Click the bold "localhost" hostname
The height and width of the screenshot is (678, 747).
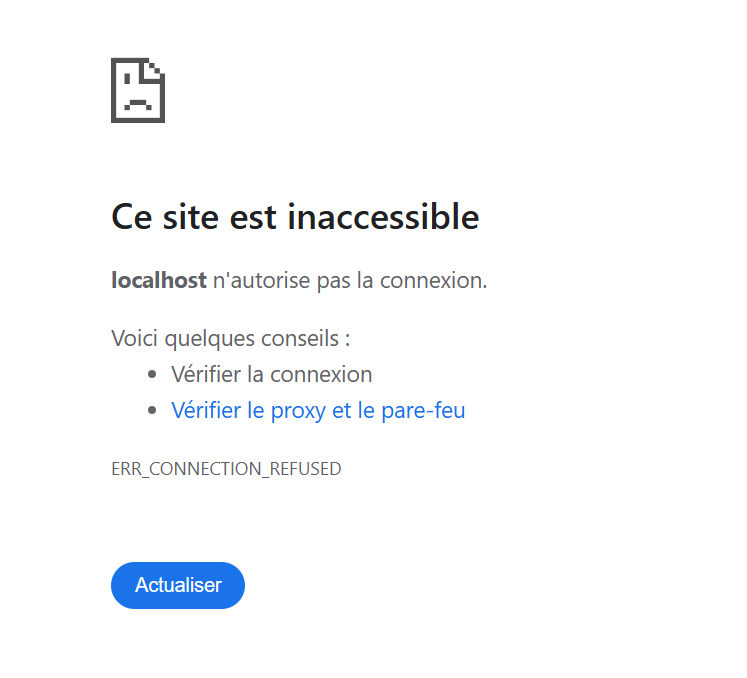(159, 280)
